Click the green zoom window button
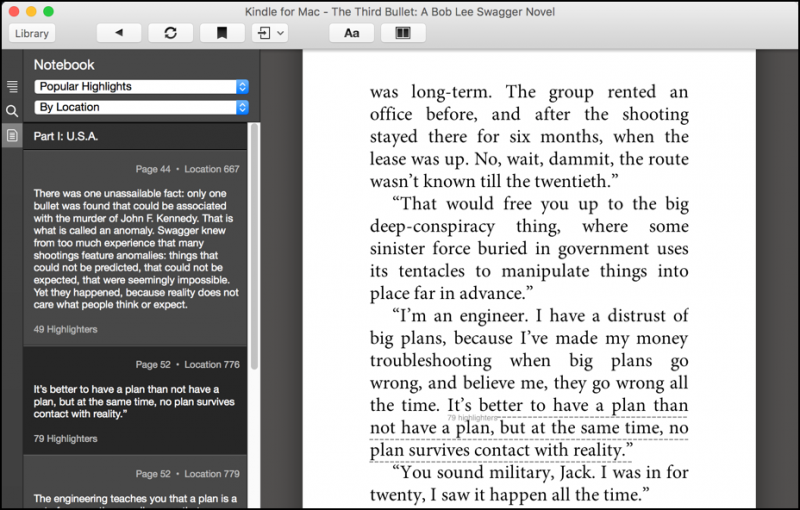 (50, 11)
